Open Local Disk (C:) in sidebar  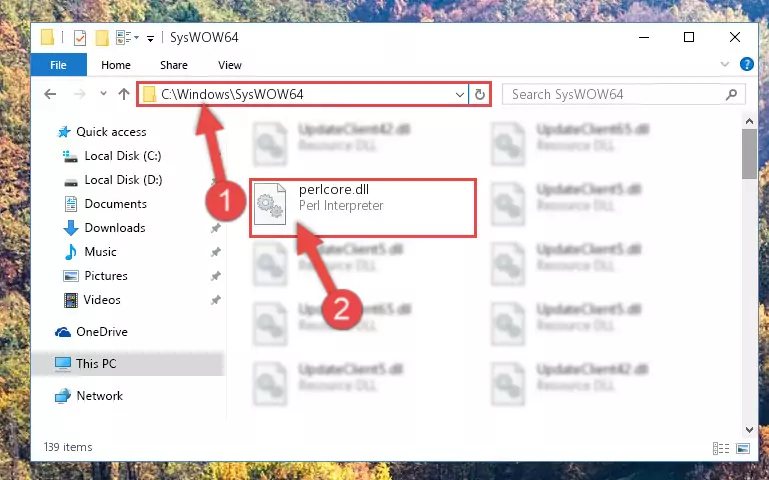tap(123, 156)
